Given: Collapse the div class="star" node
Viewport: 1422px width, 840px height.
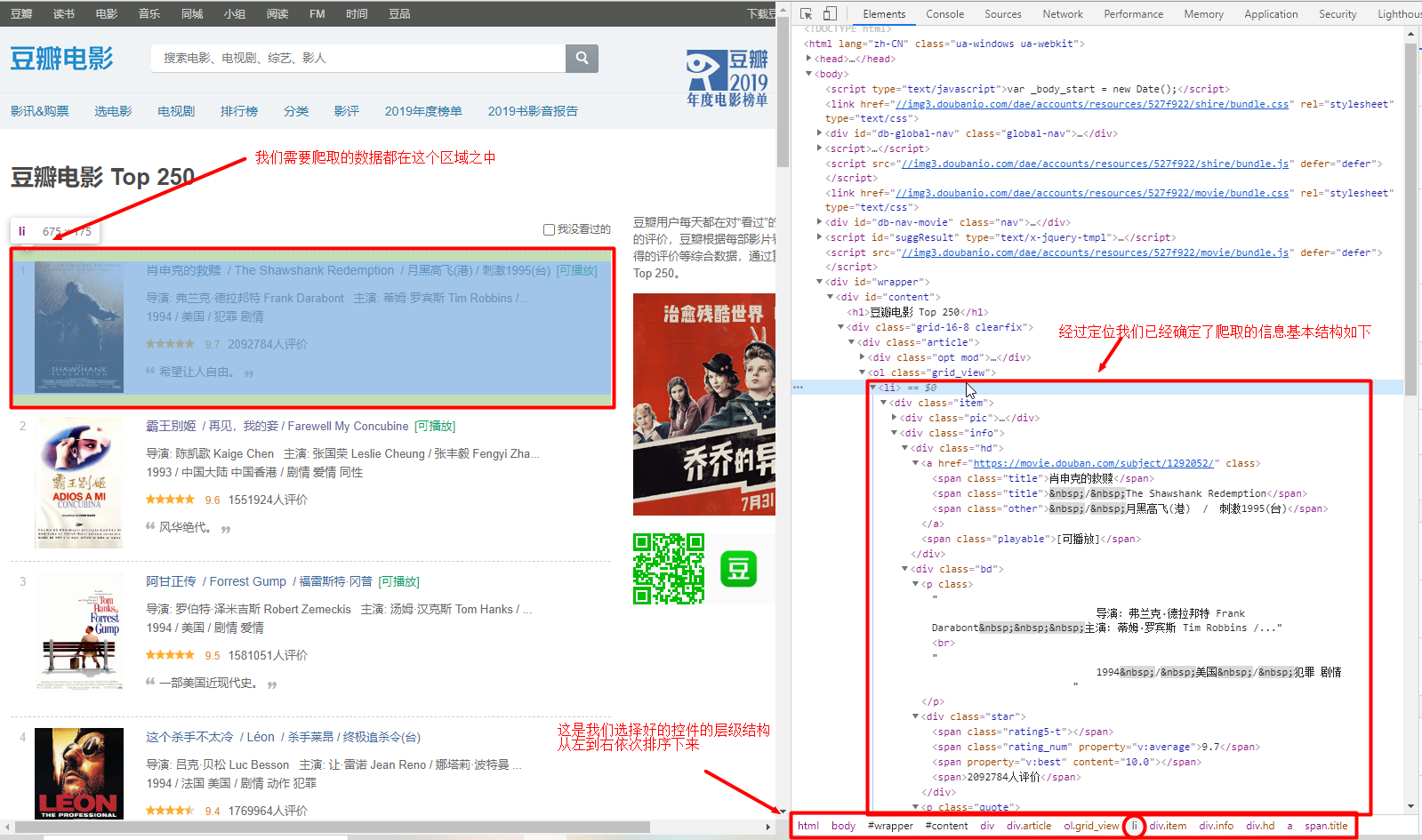Looking at the screenshot, I should 915,716.
